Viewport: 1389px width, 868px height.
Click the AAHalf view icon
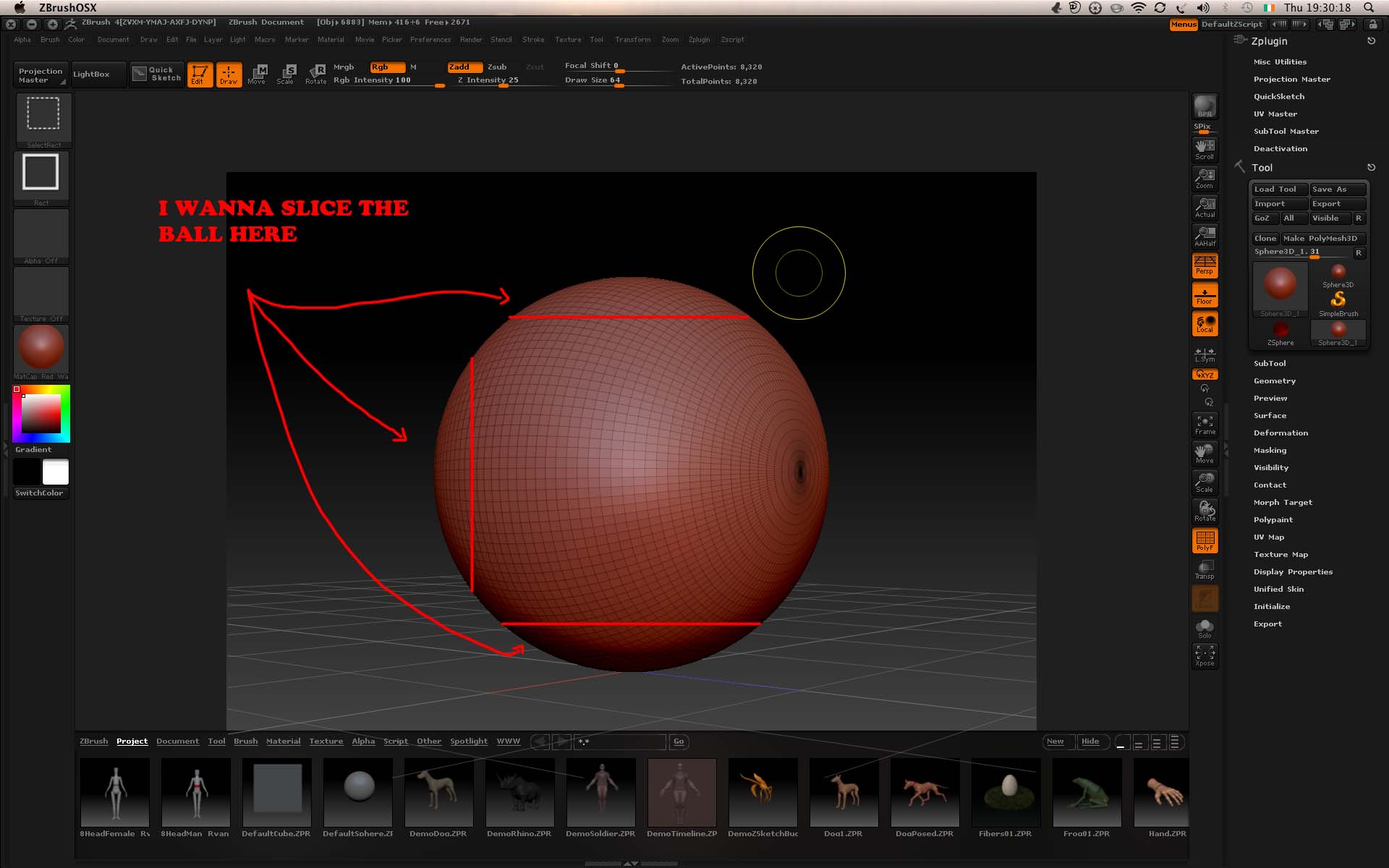(1205, 236)
